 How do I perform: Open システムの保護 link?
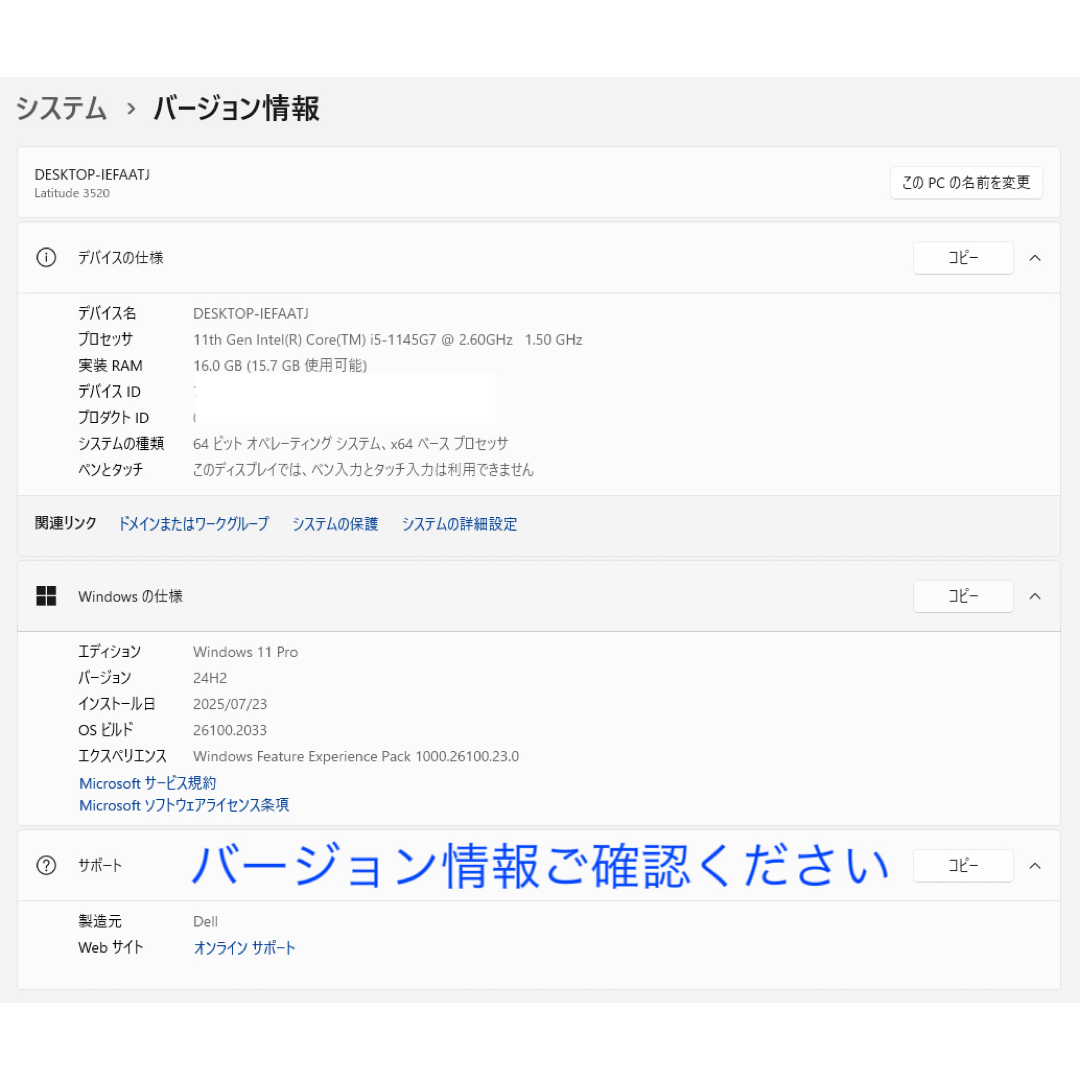pos(335,523)
